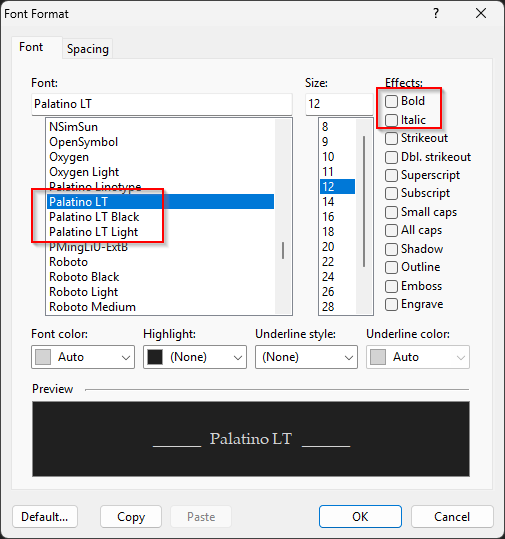
Task: Click the Default... button
Action: 45,516
